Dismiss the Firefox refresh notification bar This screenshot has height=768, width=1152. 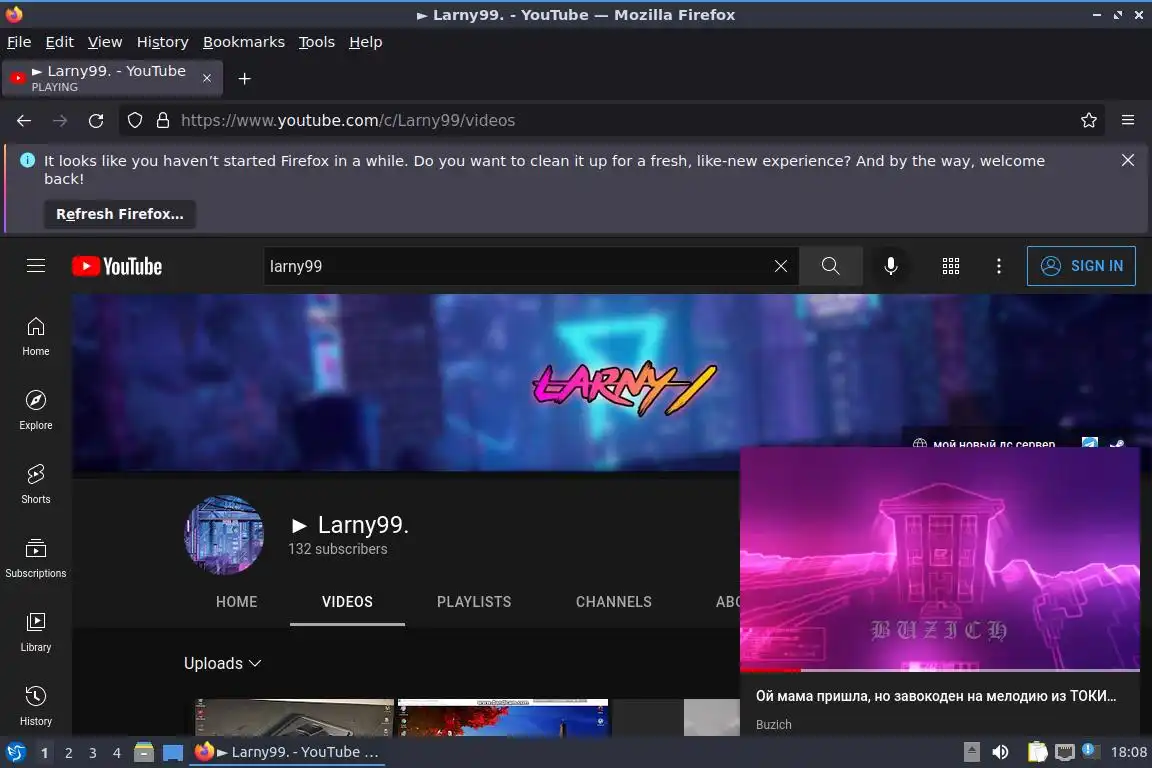coord(1128,160)
